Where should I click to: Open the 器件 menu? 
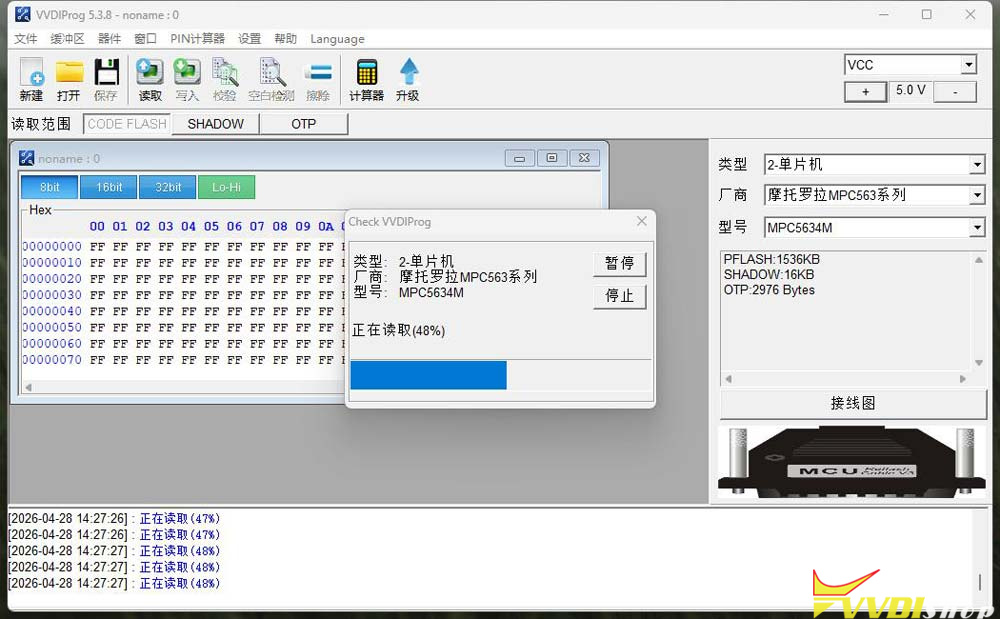109,39
